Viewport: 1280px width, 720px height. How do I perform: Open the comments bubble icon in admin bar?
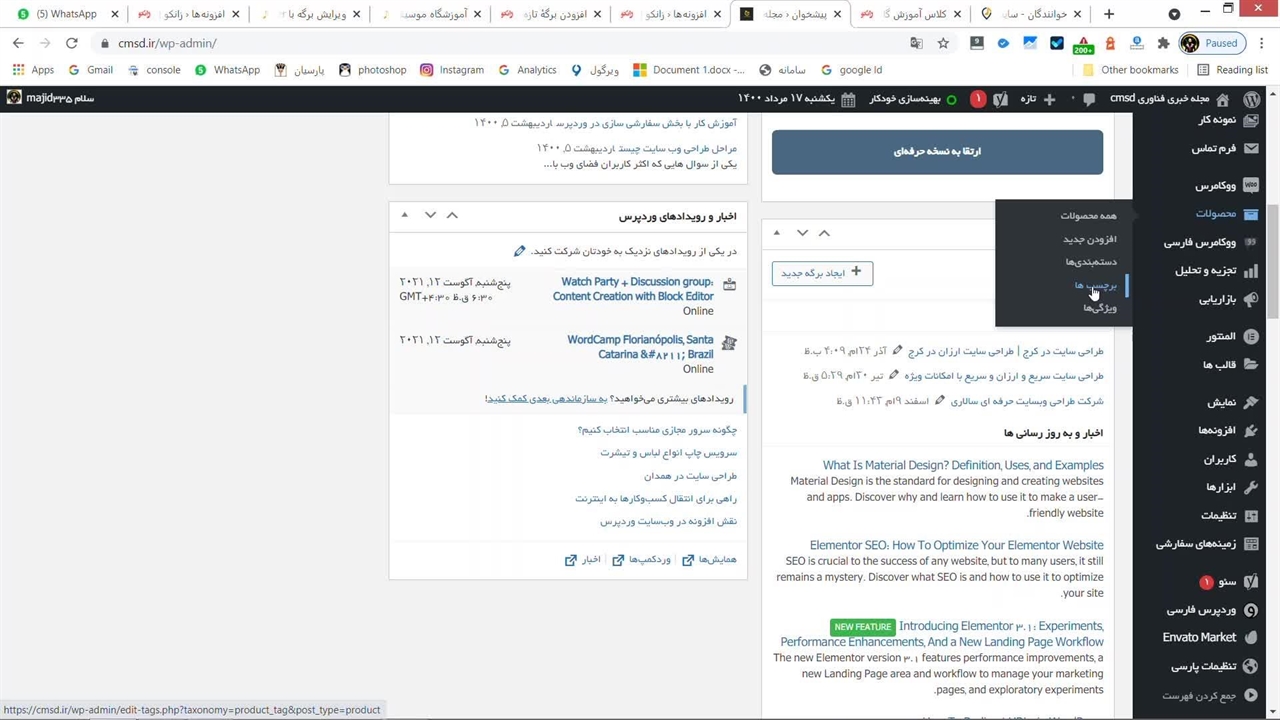1089,99
